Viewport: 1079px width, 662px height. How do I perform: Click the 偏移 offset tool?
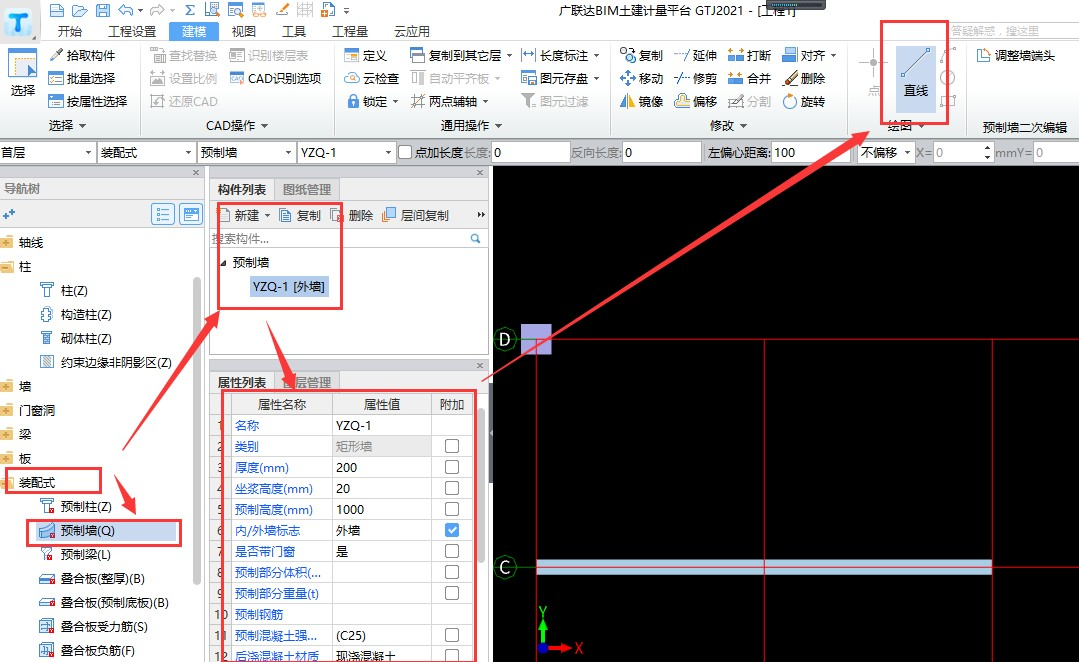696,101
